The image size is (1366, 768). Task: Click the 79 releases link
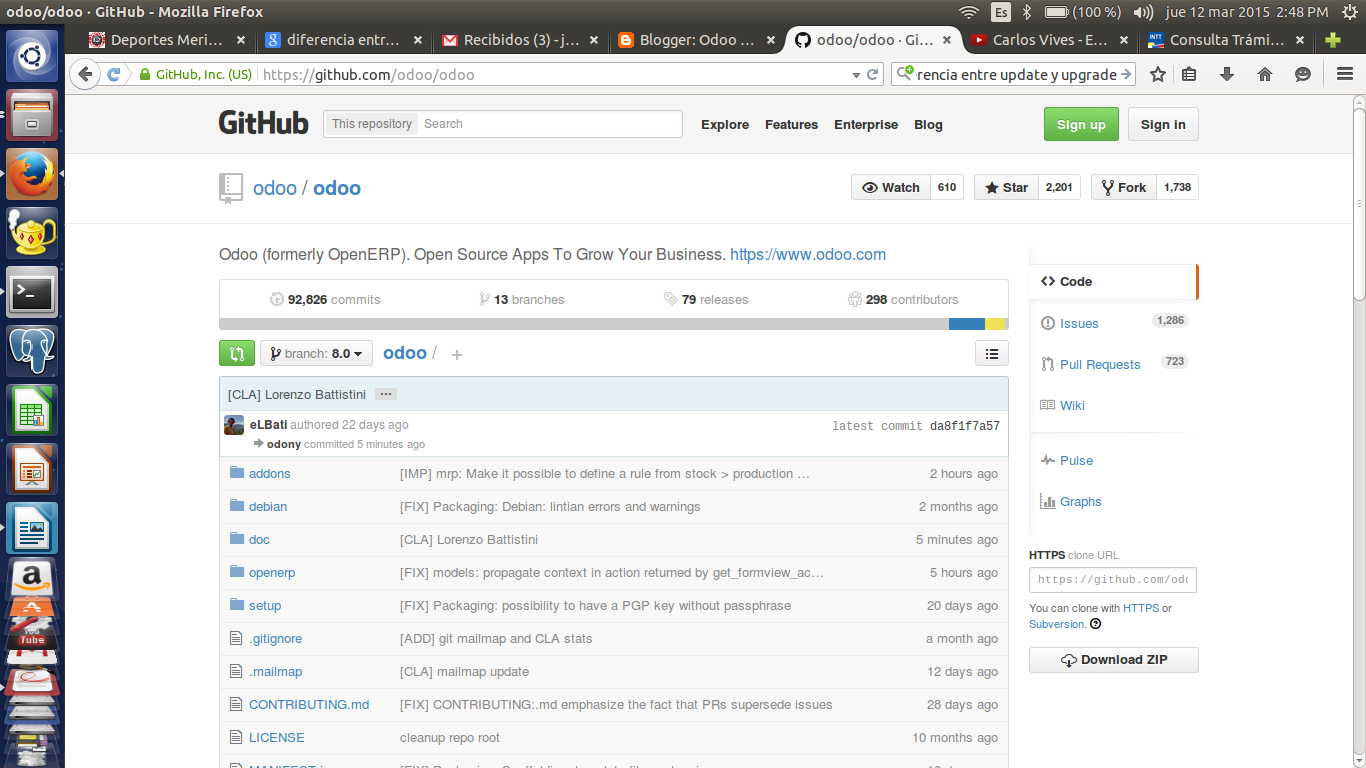tap(706, 299)
